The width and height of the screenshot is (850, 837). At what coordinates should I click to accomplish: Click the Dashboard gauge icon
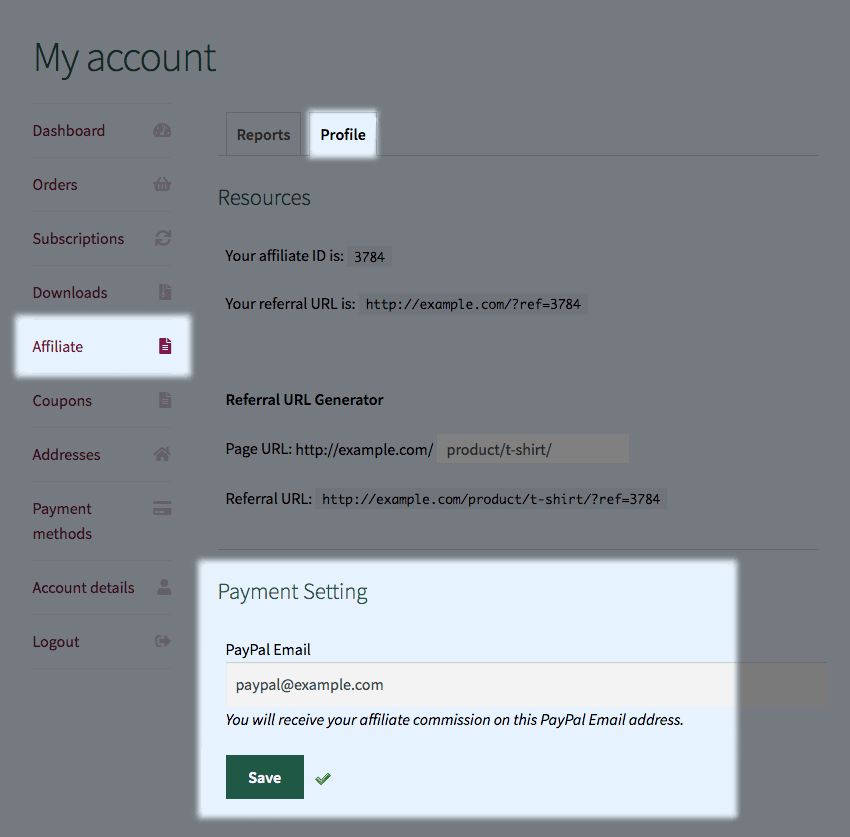(x=162, y=131)
